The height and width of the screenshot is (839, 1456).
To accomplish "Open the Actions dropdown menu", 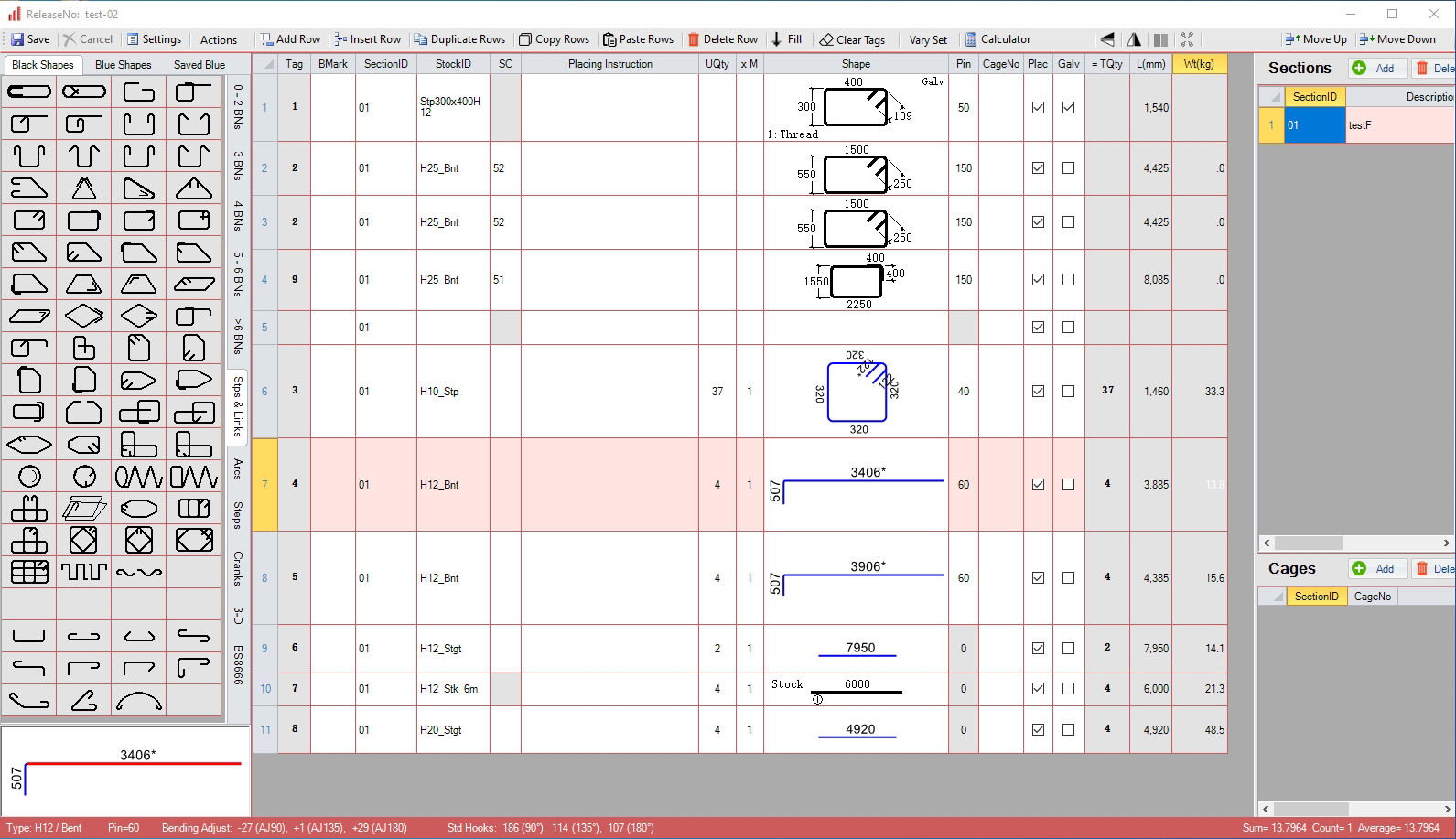I will [x=218, y=39].
